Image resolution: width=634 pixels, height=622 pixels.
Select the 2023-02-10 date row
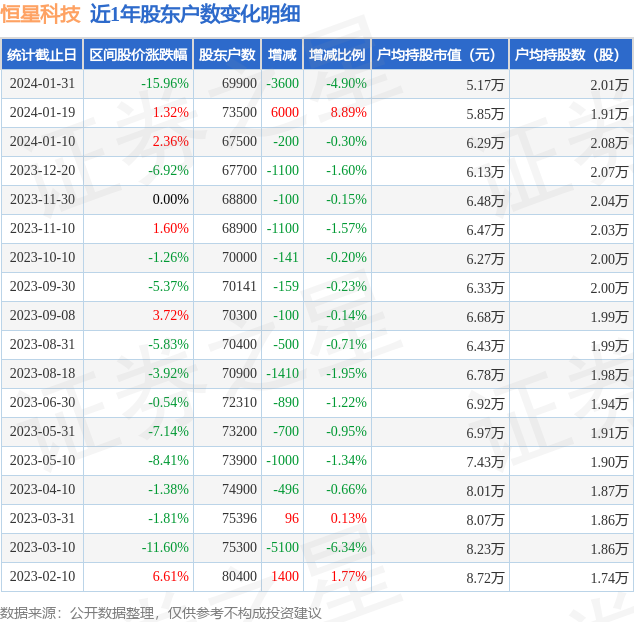click(42, 577)
